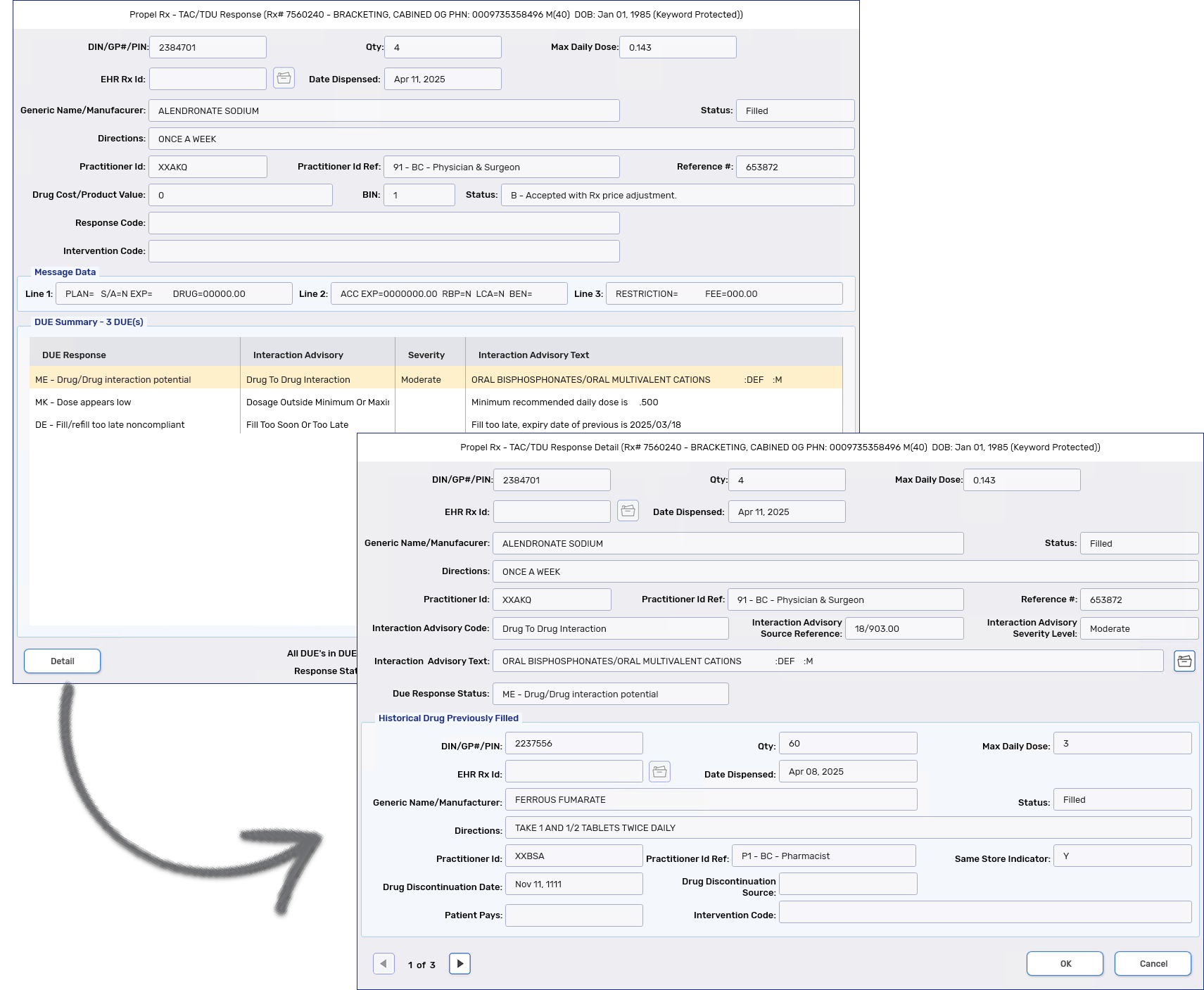Click the folder icon beside top EHR Rx Id
Screen dimensions: 1204x990
click(x=284, y=78)
